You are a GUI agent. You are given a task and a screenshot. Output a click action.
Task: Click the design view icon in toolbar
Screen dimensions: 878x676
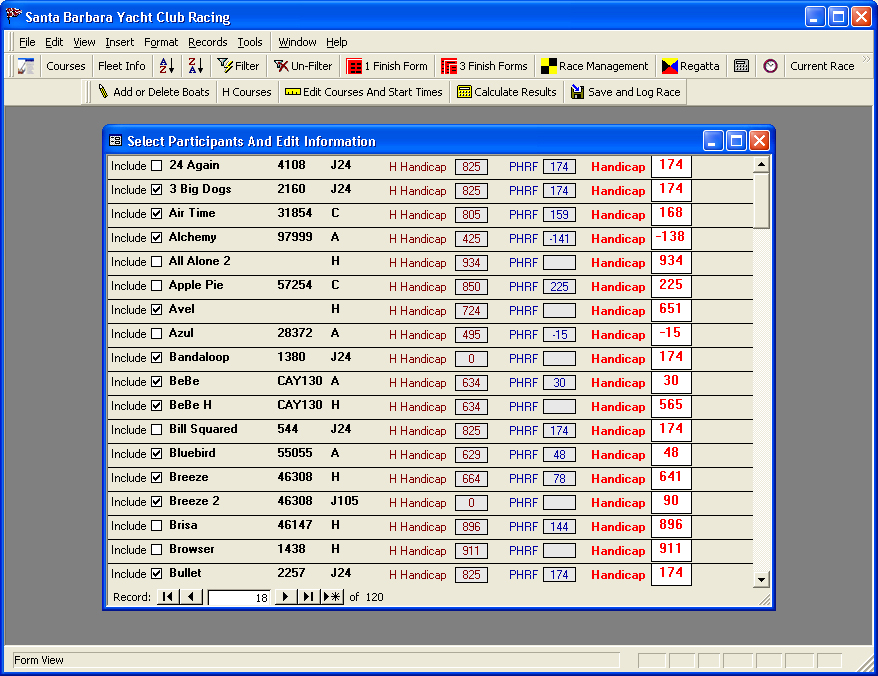point(26,66)
